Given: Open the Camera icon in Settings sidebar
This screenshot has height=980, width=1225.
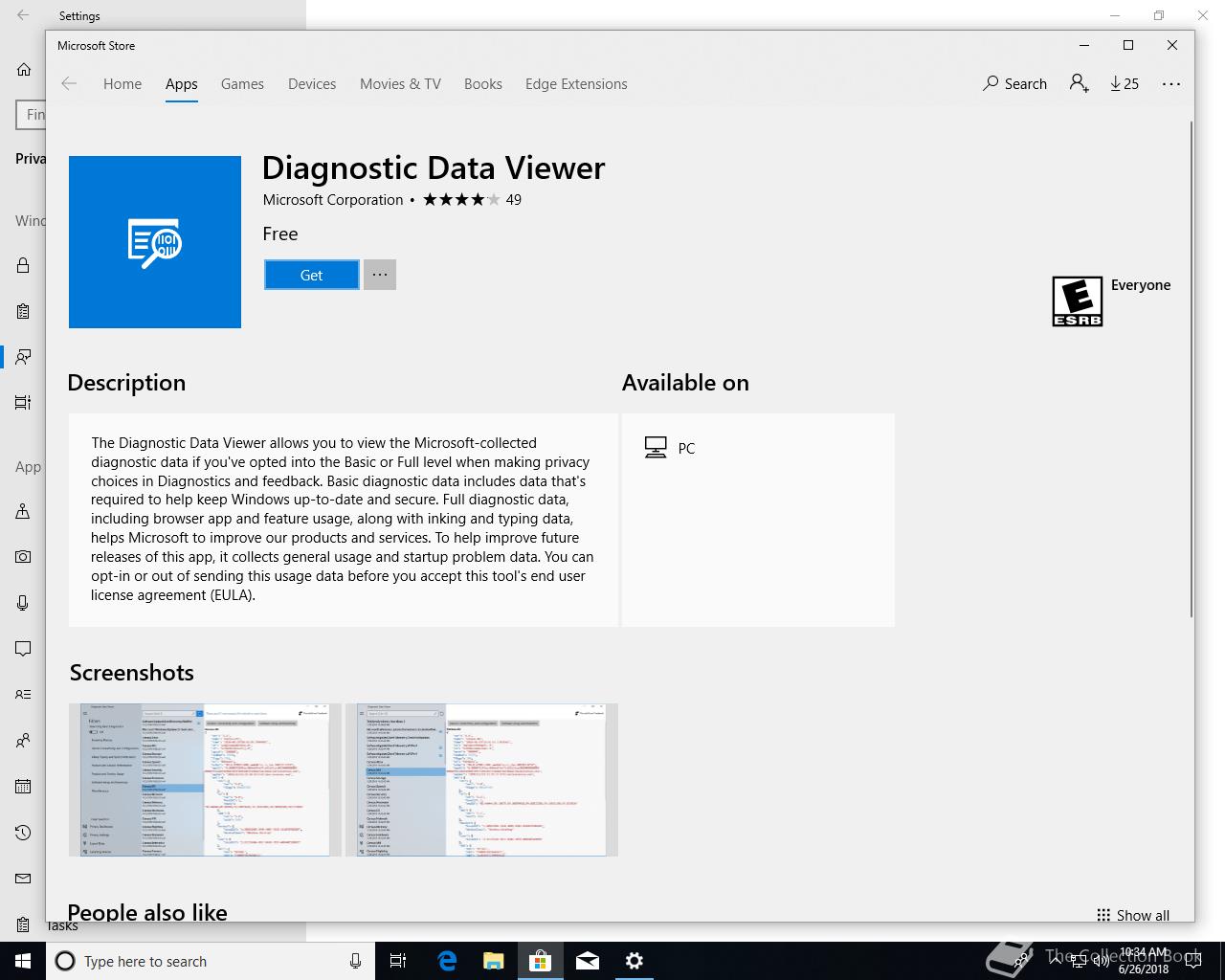Looking at the screenshot, I should pos(23,557).
